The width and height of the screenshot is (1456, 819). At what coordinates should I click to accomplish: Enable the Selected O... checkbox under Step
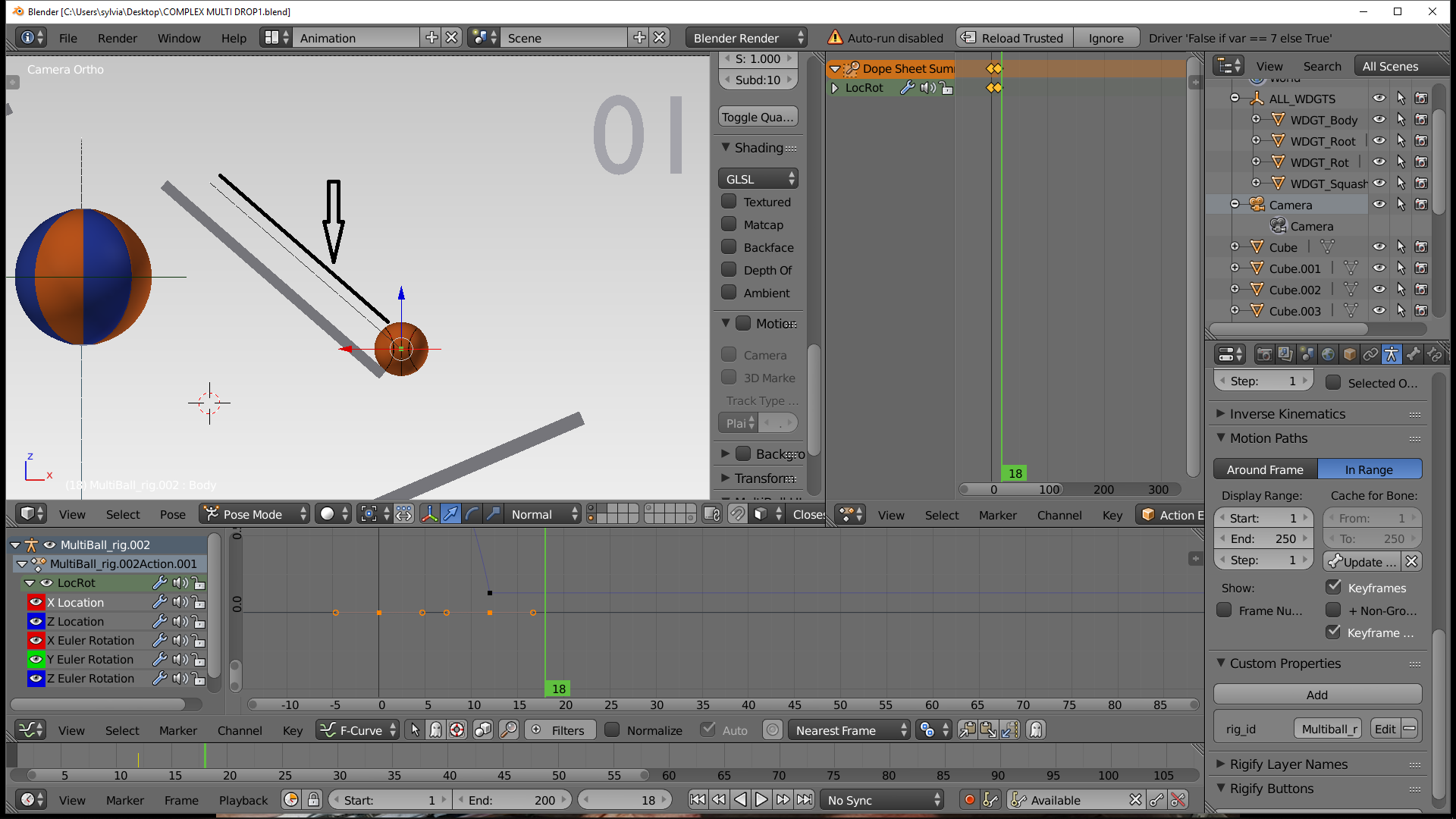coord(1332,383)
